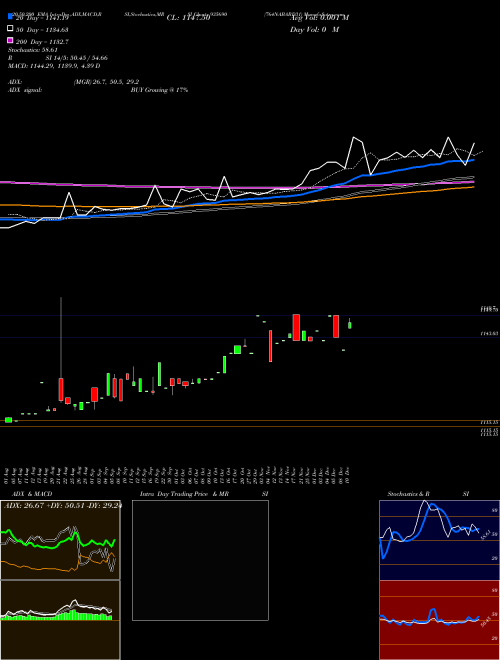This screenshot has width=500, height=660.
Task: Open the red RSI chart panel
Action: [x=439, y=620]
